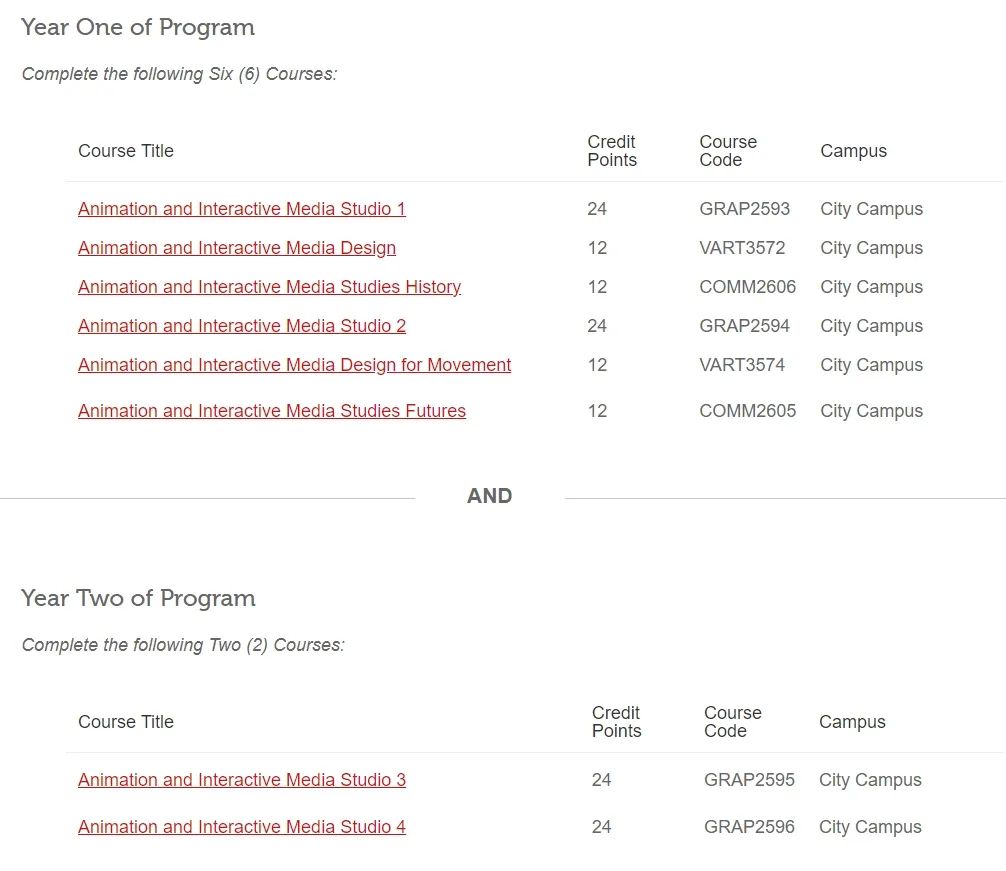
Task: Click Course Title header in Year One table
Action: tap(126, 151)
